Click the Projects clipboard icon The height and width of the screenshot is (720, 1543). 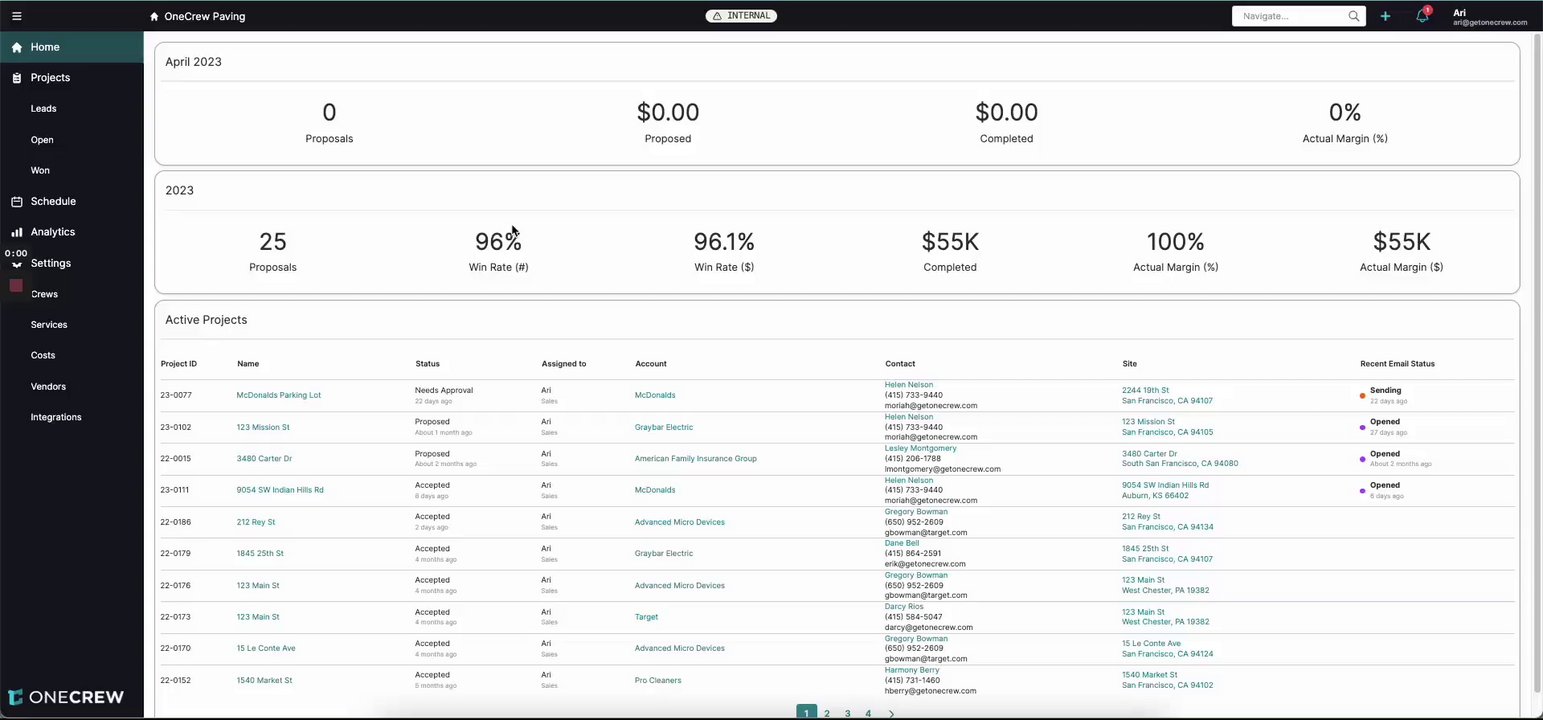tap(17, 78)
